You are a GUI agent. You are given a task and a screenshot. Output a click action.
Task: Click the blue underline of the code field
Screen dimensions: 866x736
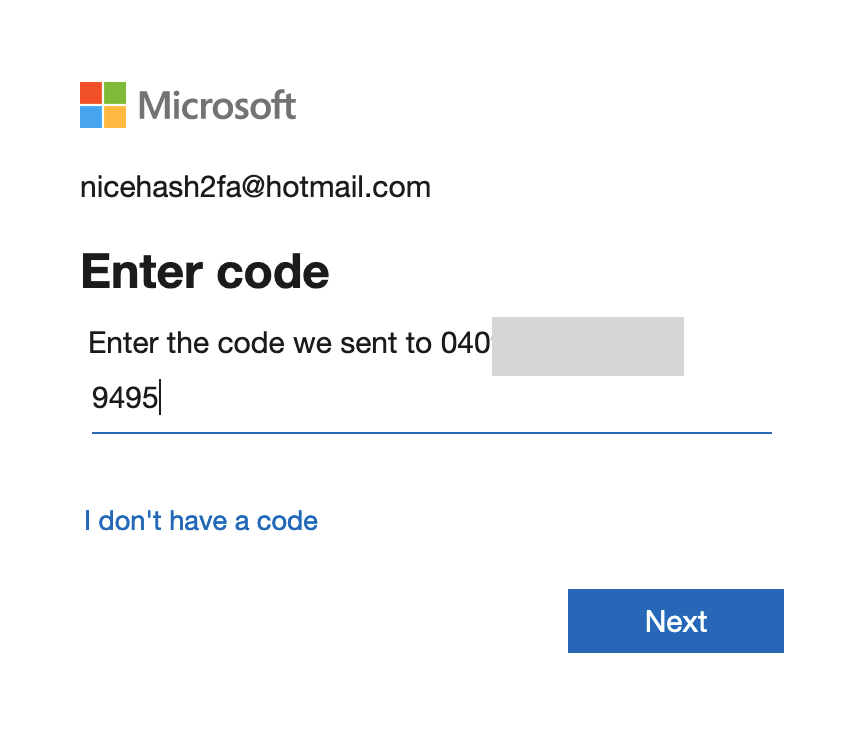click(430, 433)
